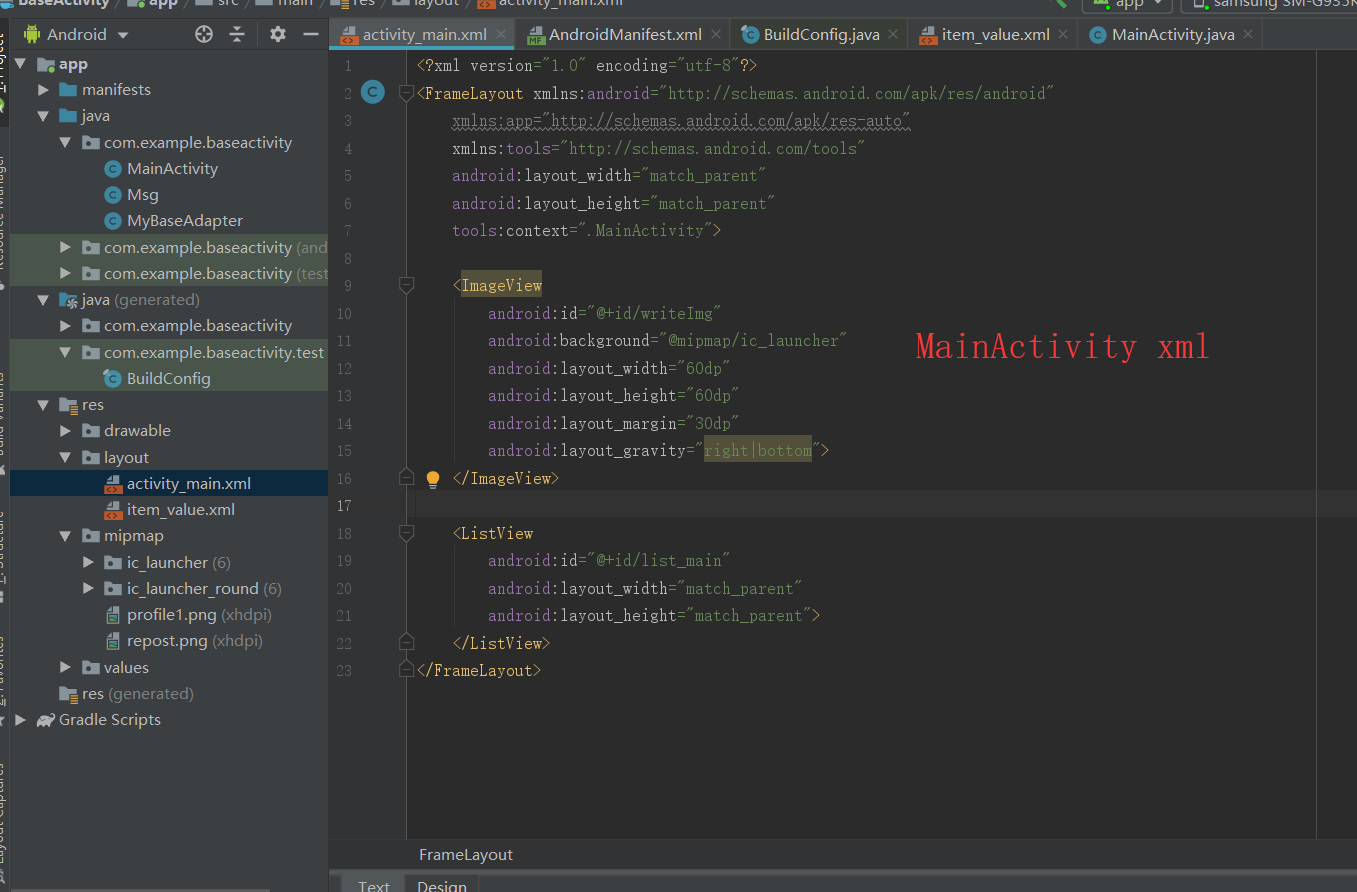The height and width of the screenshot is (892, 1357).
Task: Select MyBaseAdapter class in project tree
Action: [x=184, y=221]
